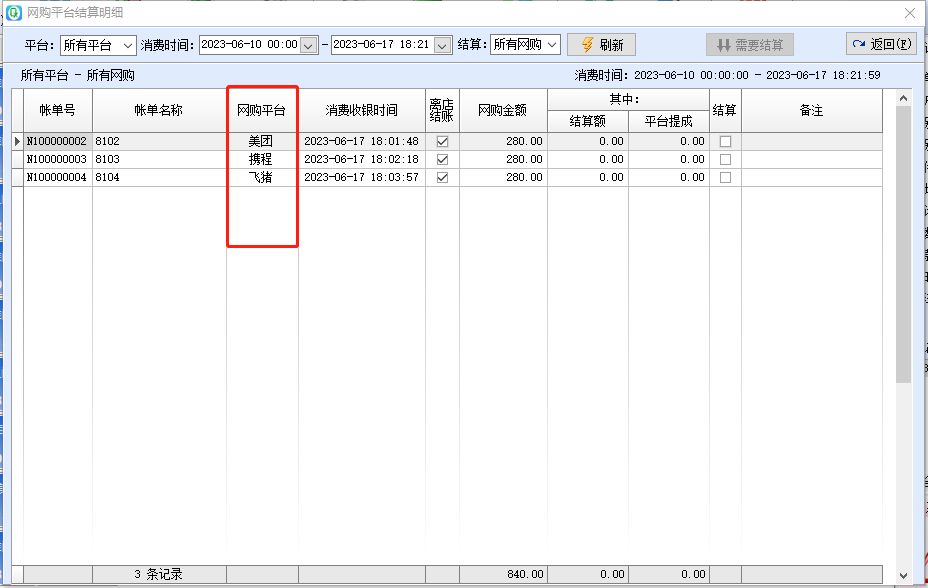Click the 飞猪 platform cell
The image size is (928, 588).
click(260, 177)
